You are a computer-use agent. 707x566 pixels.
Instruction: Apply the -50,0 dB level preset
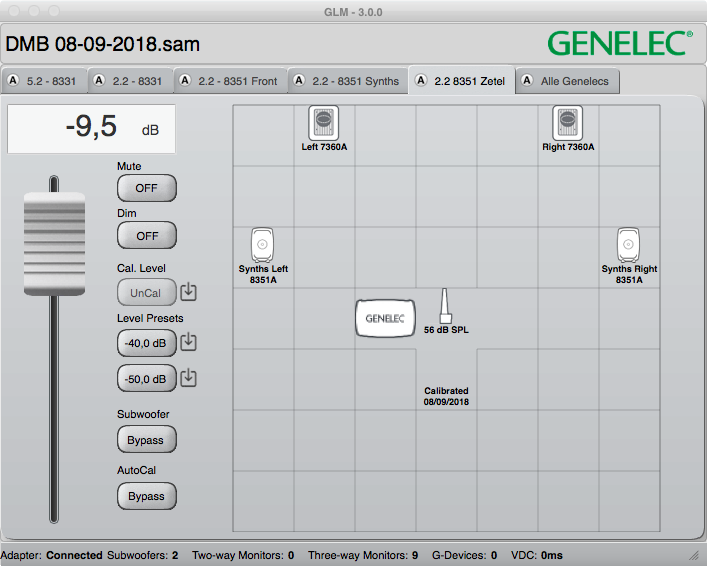coord(147,378)
